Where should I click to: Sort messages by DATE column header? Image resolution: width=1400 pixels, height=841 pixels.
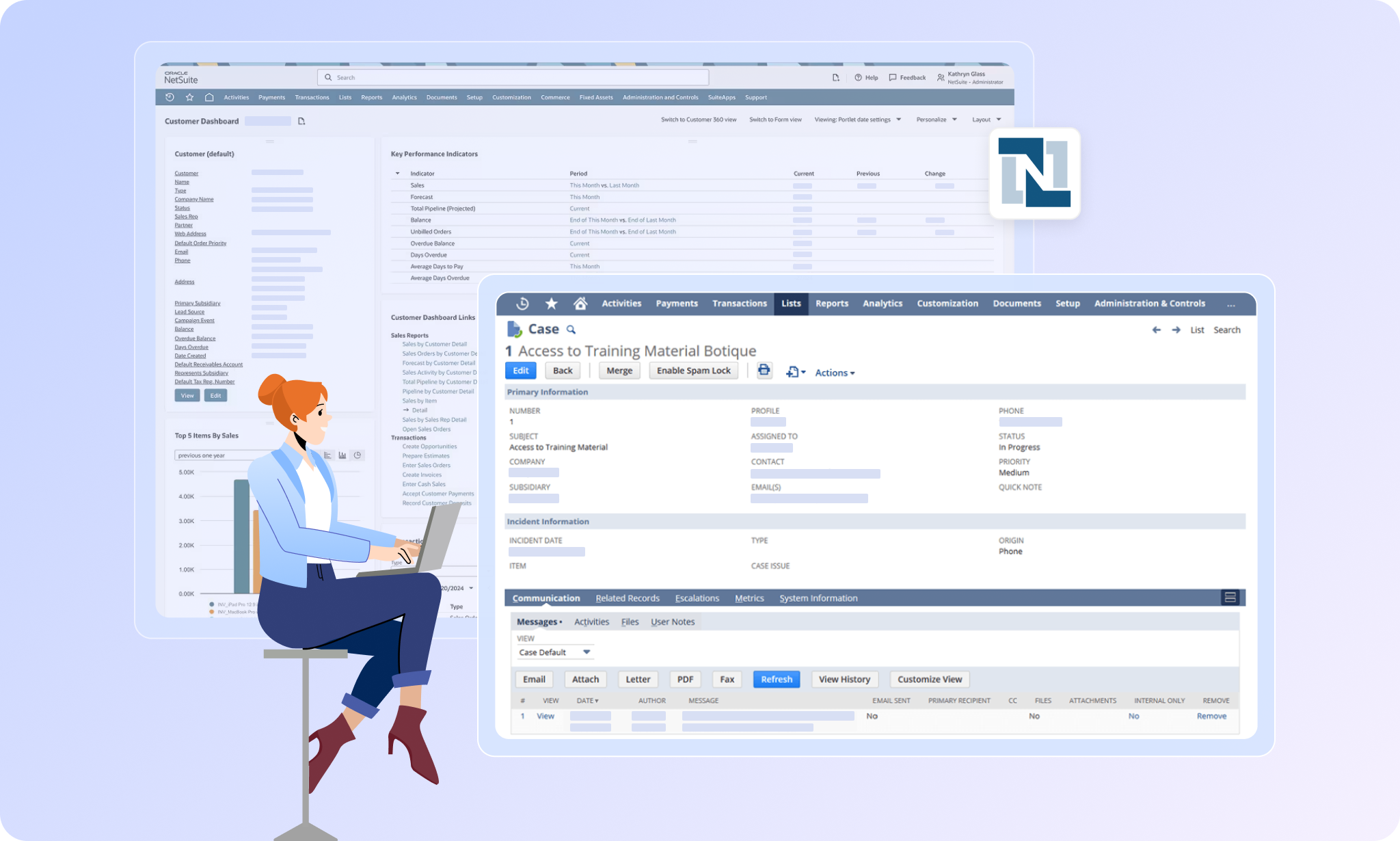coord(587,701)
